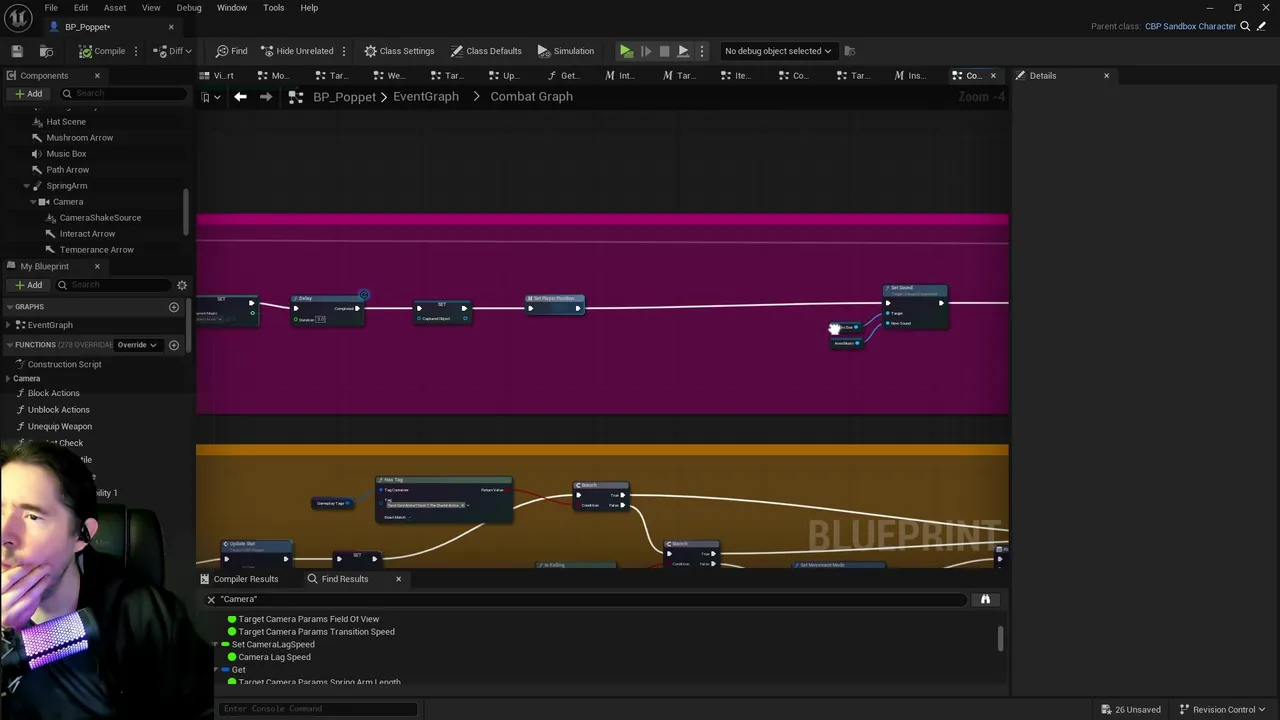Viewport: 1280px width, 720px height.
Task: Click the BP_Poppet breadcrumb
Action: tap(344, 97)
